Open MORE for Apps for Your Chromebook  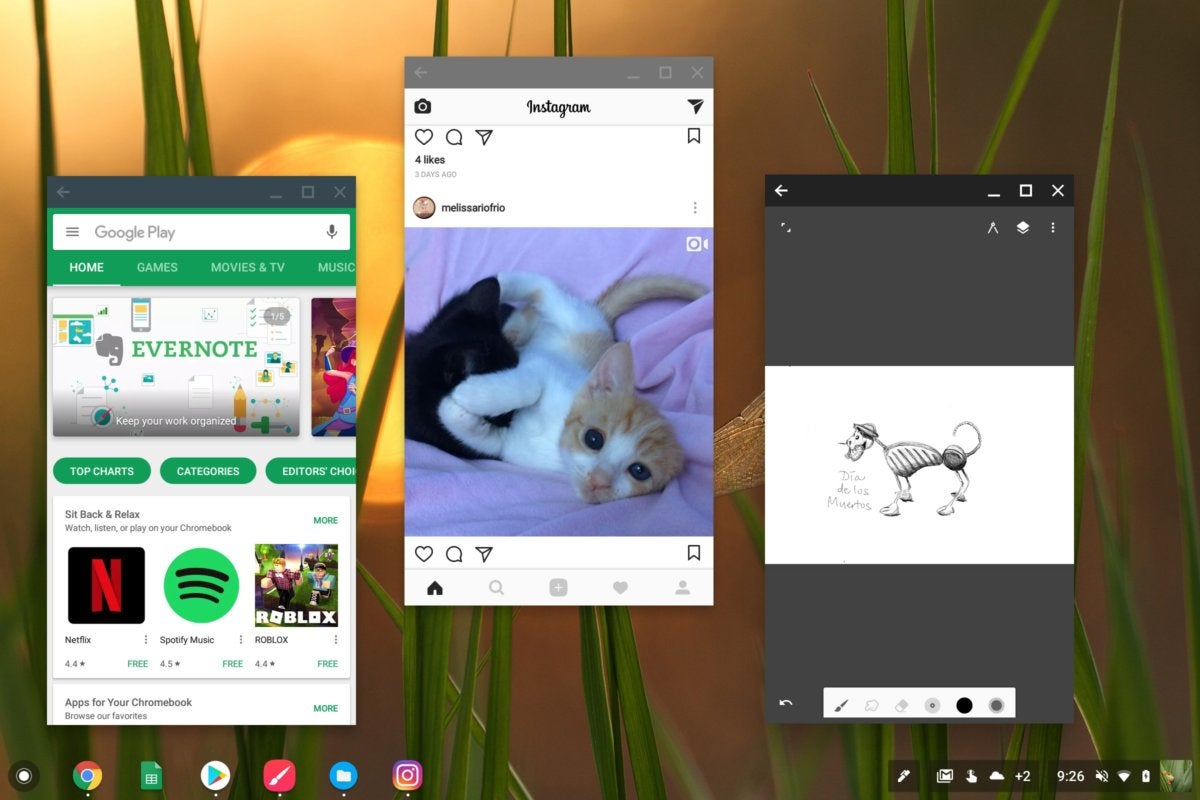326,708
